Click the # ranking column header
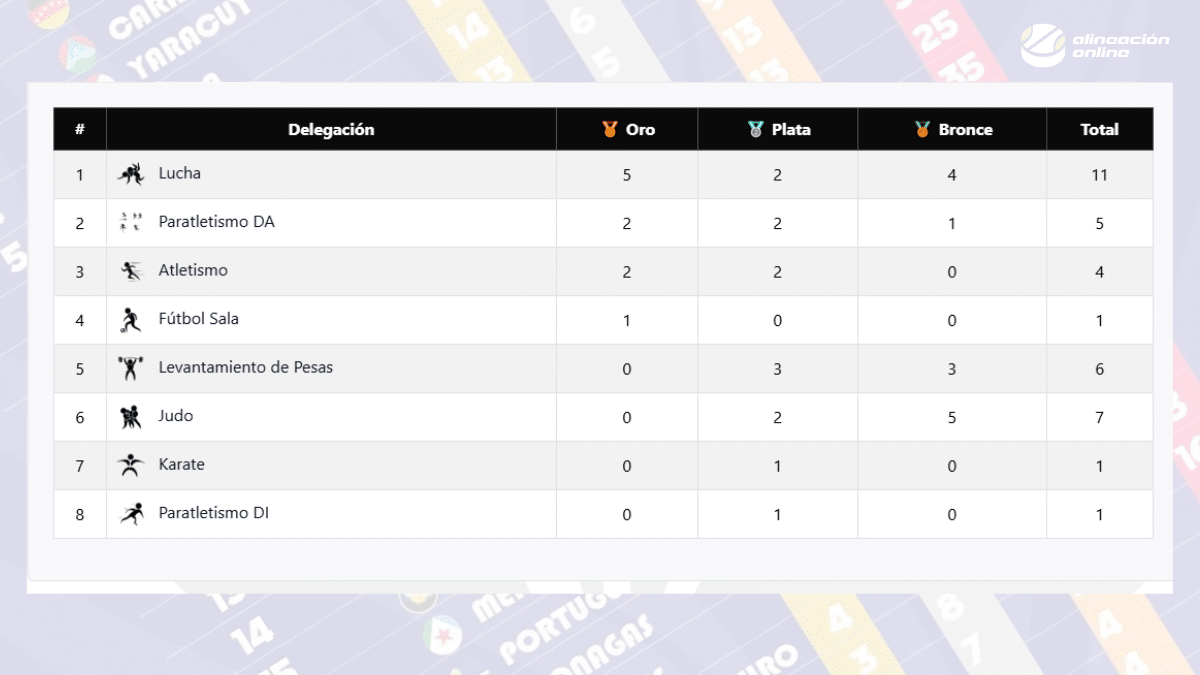The width and height of the screenshot is (1200, 675). click(x=80, y=129)
